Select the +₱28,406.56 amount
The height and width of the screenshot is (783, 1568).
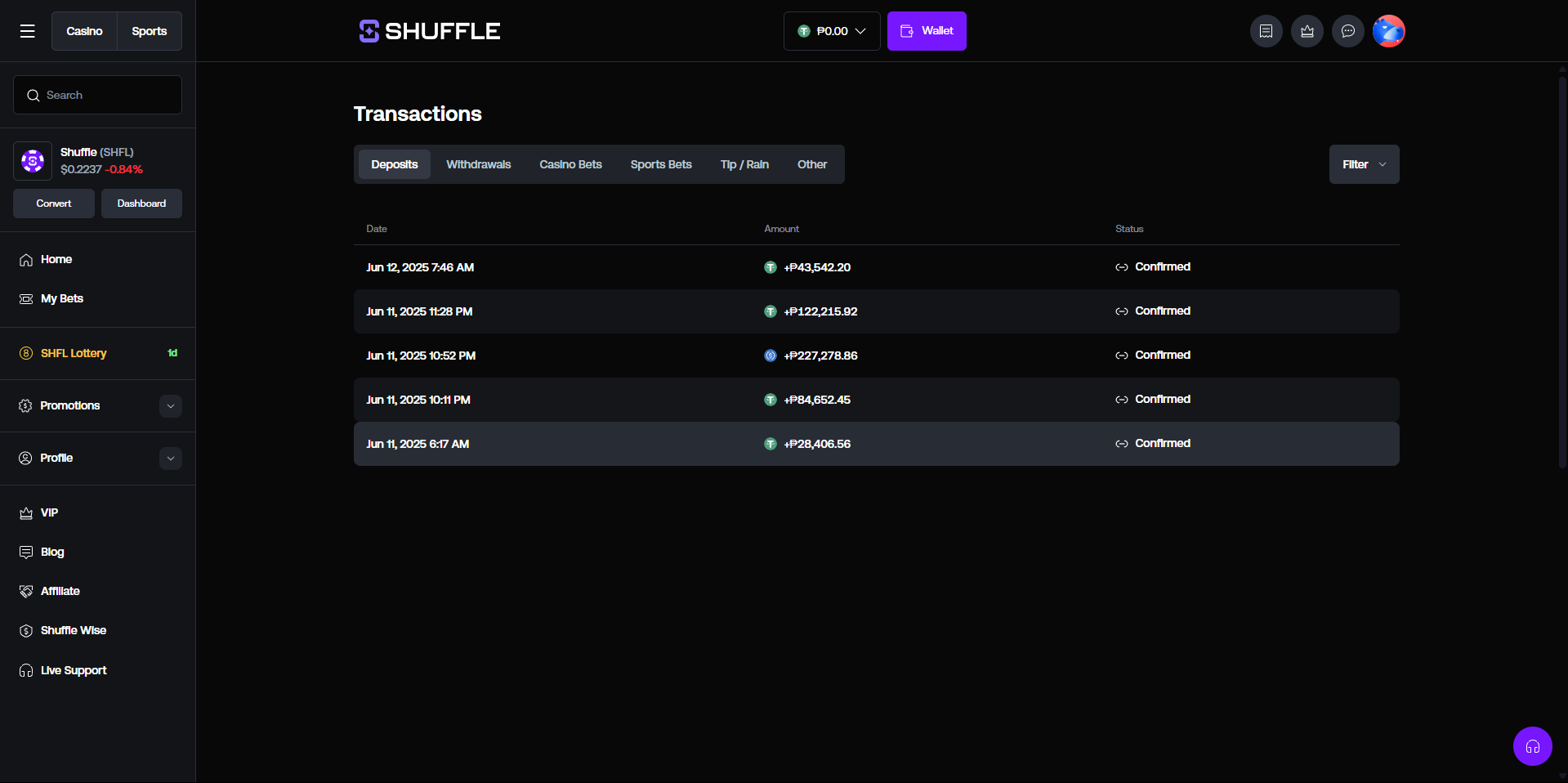coord(817,444)
